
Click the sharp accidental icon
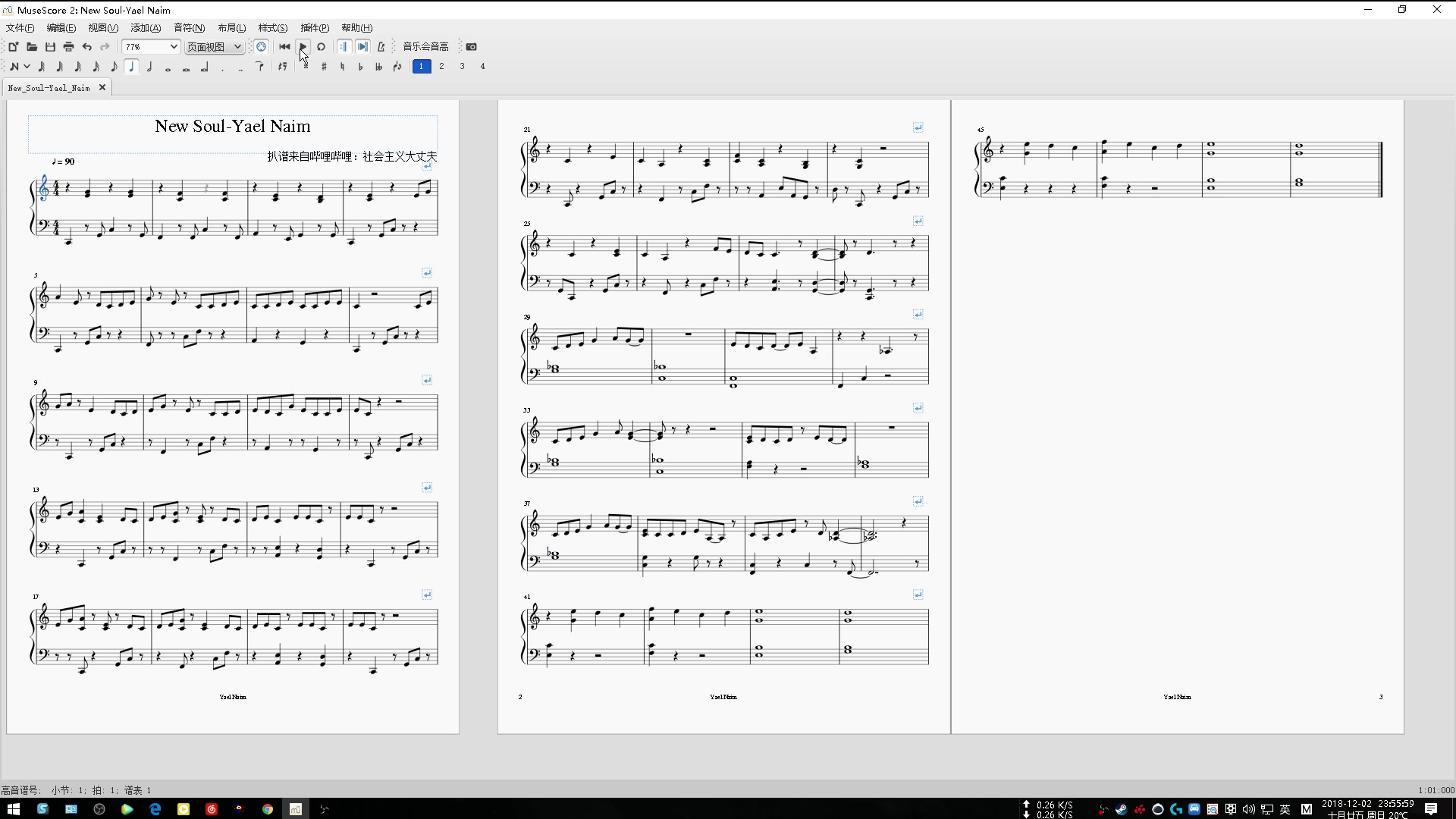tap(324, 67)
